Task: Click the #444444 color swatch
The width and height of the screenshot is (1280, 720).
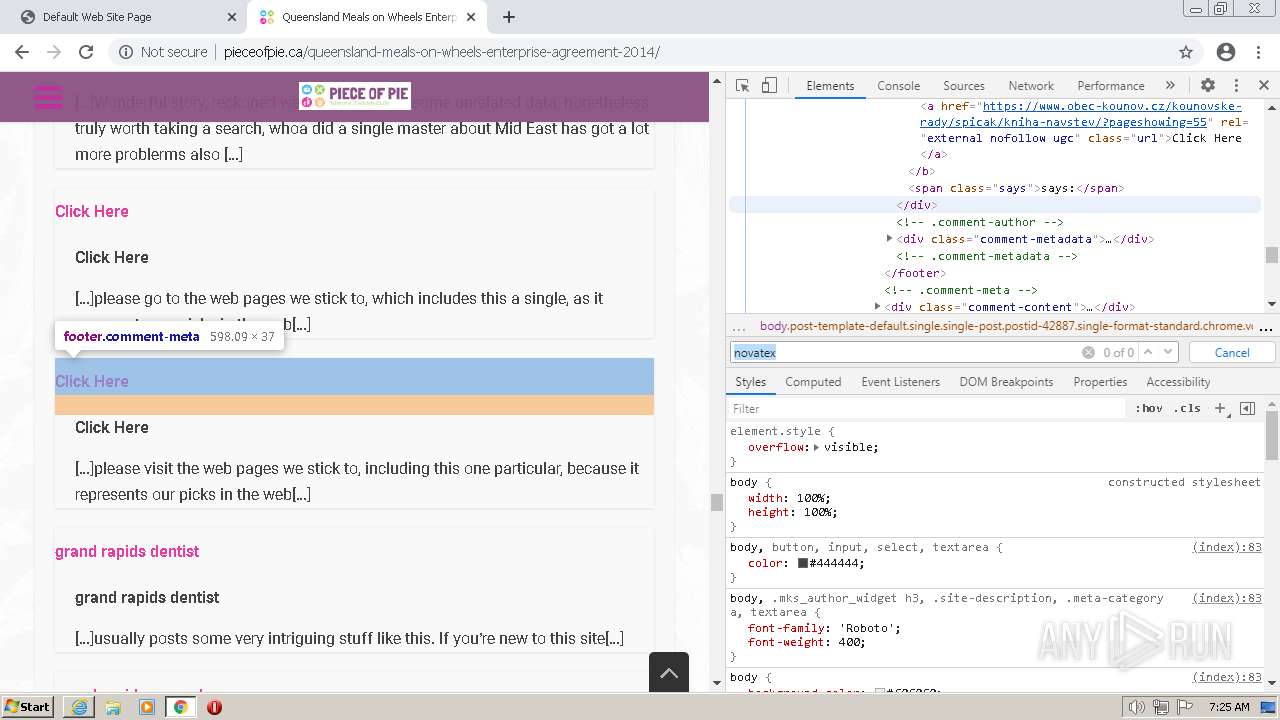Action: (x=803, y=563)
